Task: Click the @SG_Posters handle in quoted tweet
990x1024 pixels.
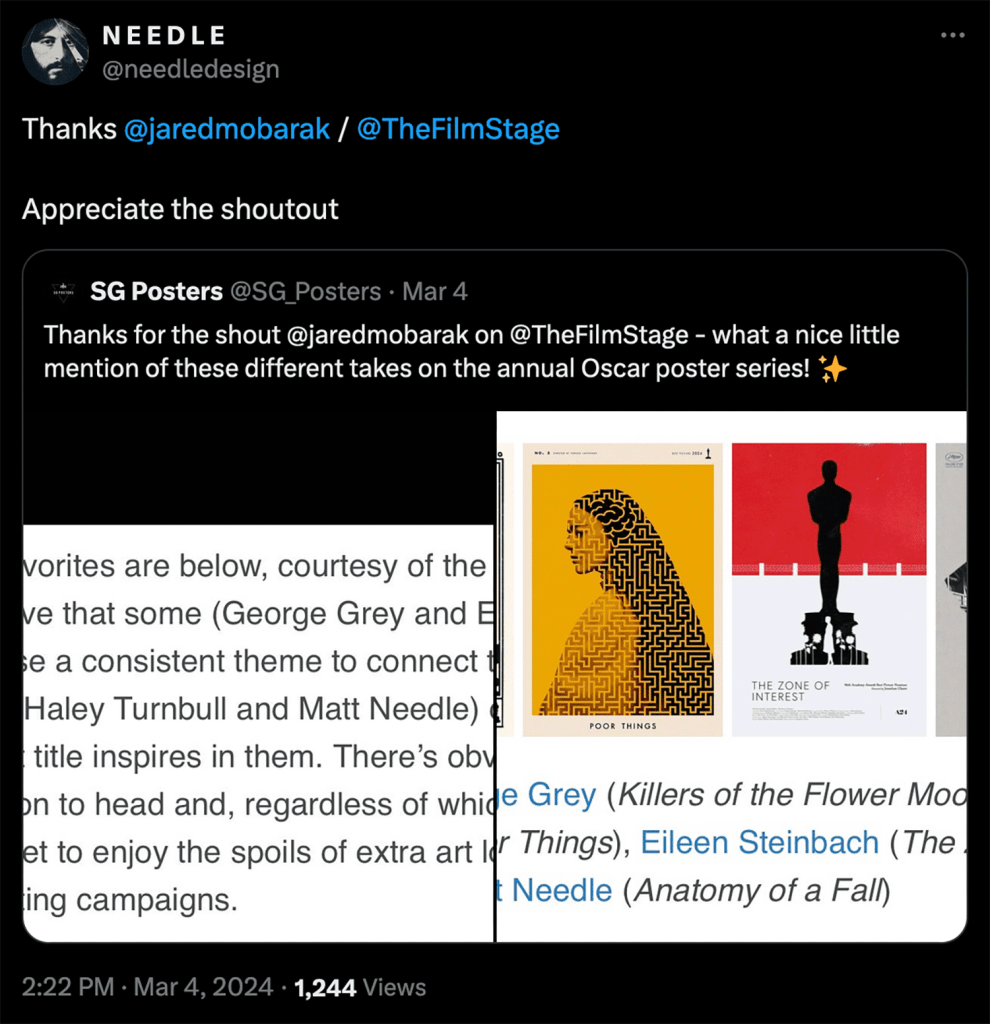Action: 306,292
